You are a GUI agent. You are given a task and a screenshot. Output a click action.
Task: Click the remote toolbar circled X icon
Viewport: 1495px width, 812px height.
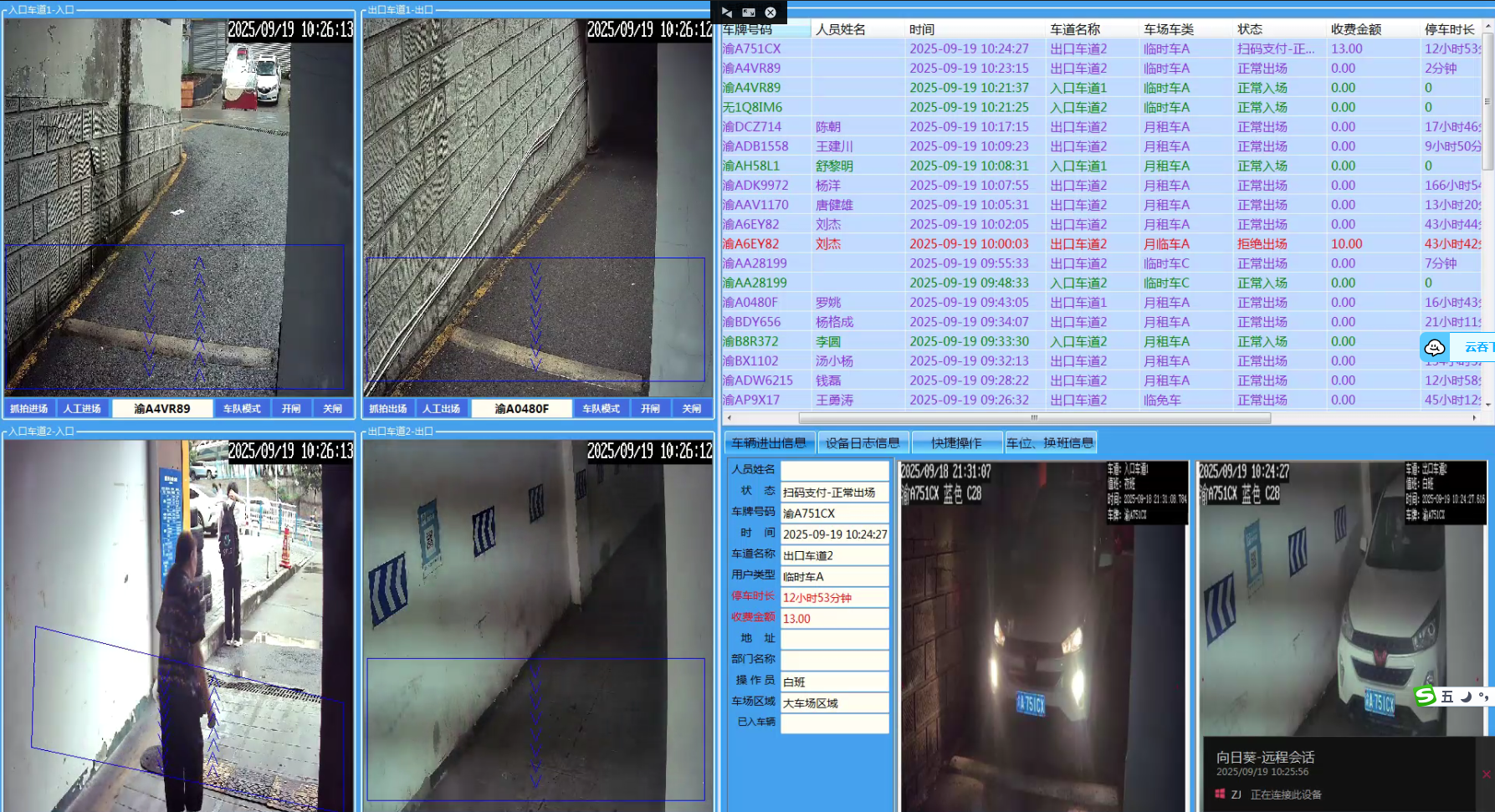tap(771, 13)
